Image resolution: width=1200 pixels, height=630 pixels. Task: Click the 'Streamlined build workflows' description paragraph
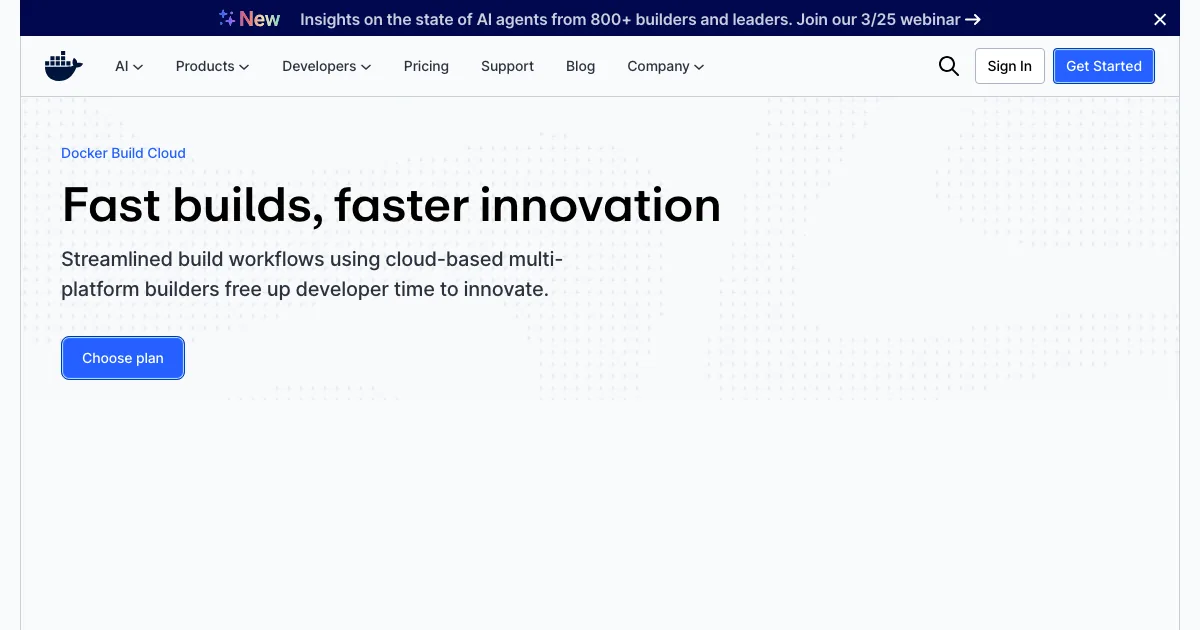point(312,274)
